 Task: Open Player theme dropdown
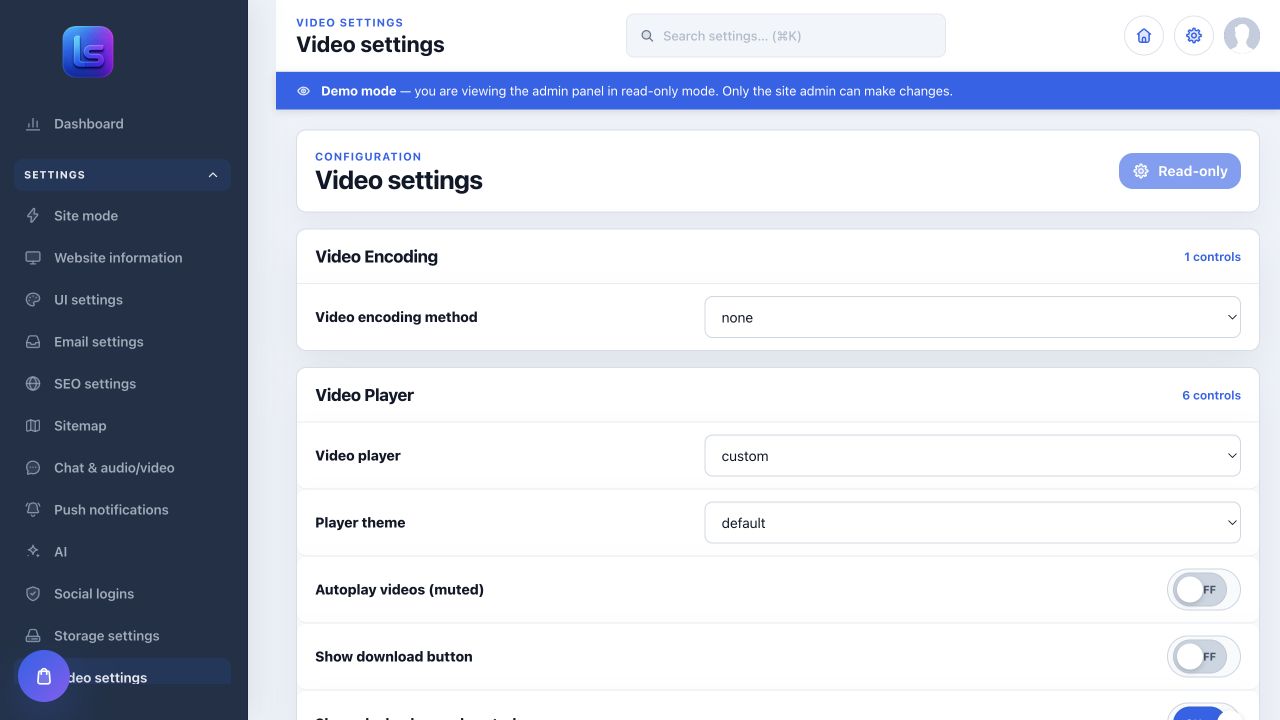pyautogui.click(x=973, y=522)
